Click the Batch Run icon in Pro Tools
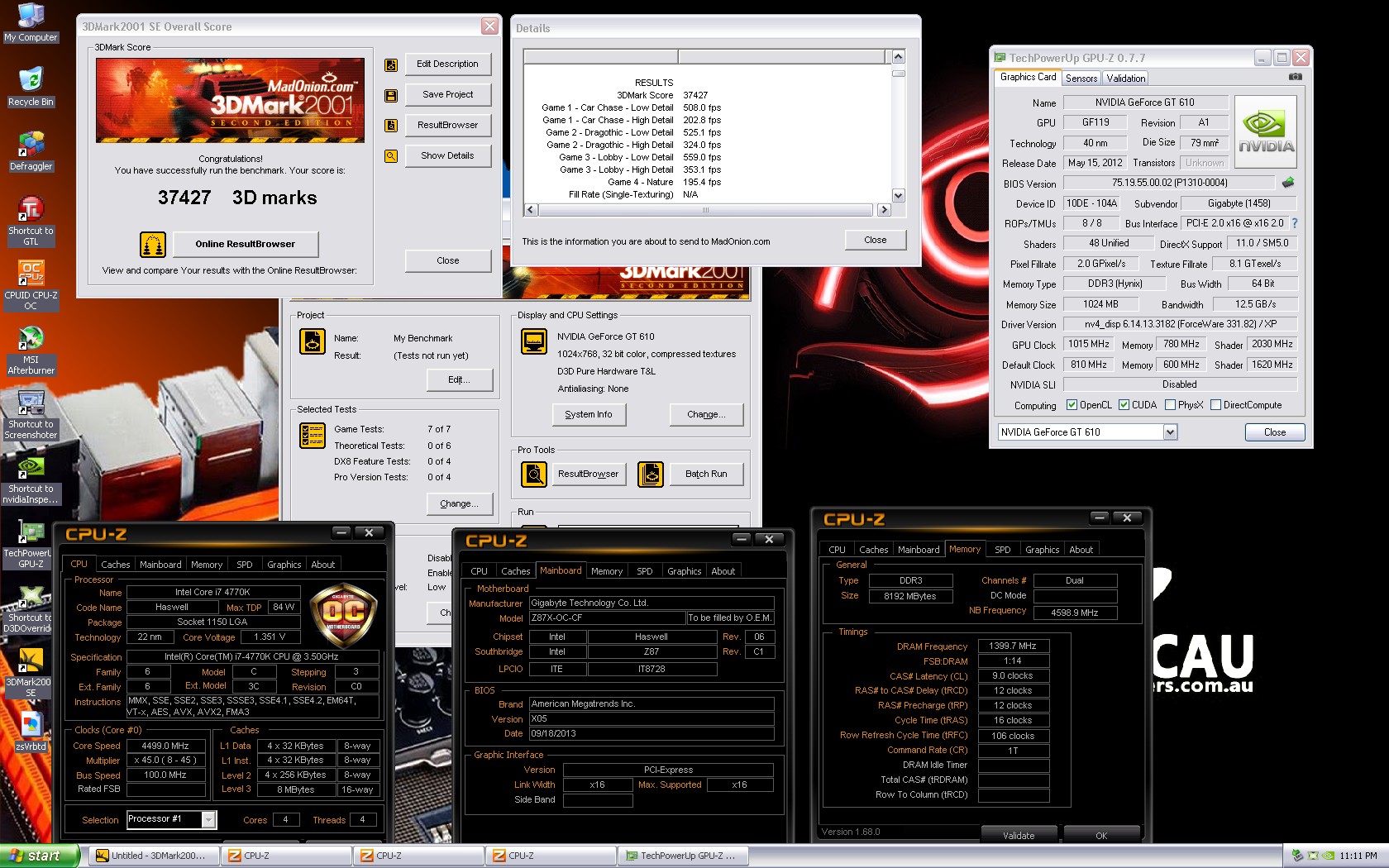Screen dimensions: 1389x868 tap(651, 474)
